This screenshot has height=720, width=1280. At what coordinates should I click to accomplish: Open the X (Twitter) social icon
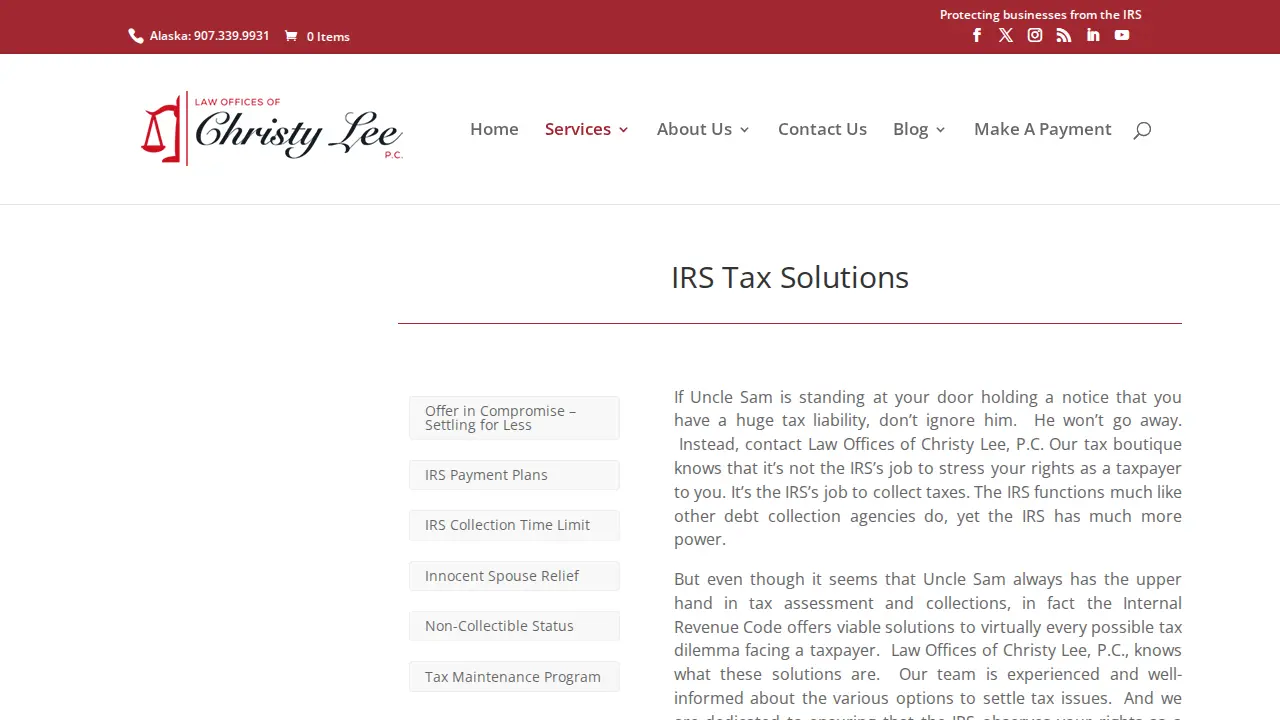click(1006, 35)
